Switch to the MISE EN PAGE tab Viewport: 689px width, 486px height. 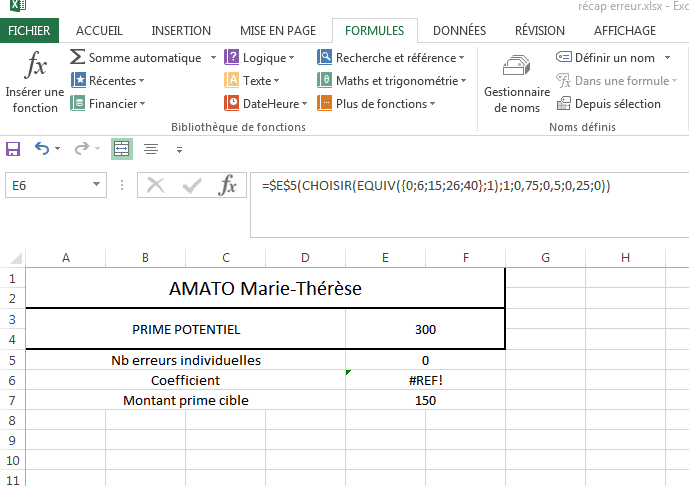pos(278,30)
